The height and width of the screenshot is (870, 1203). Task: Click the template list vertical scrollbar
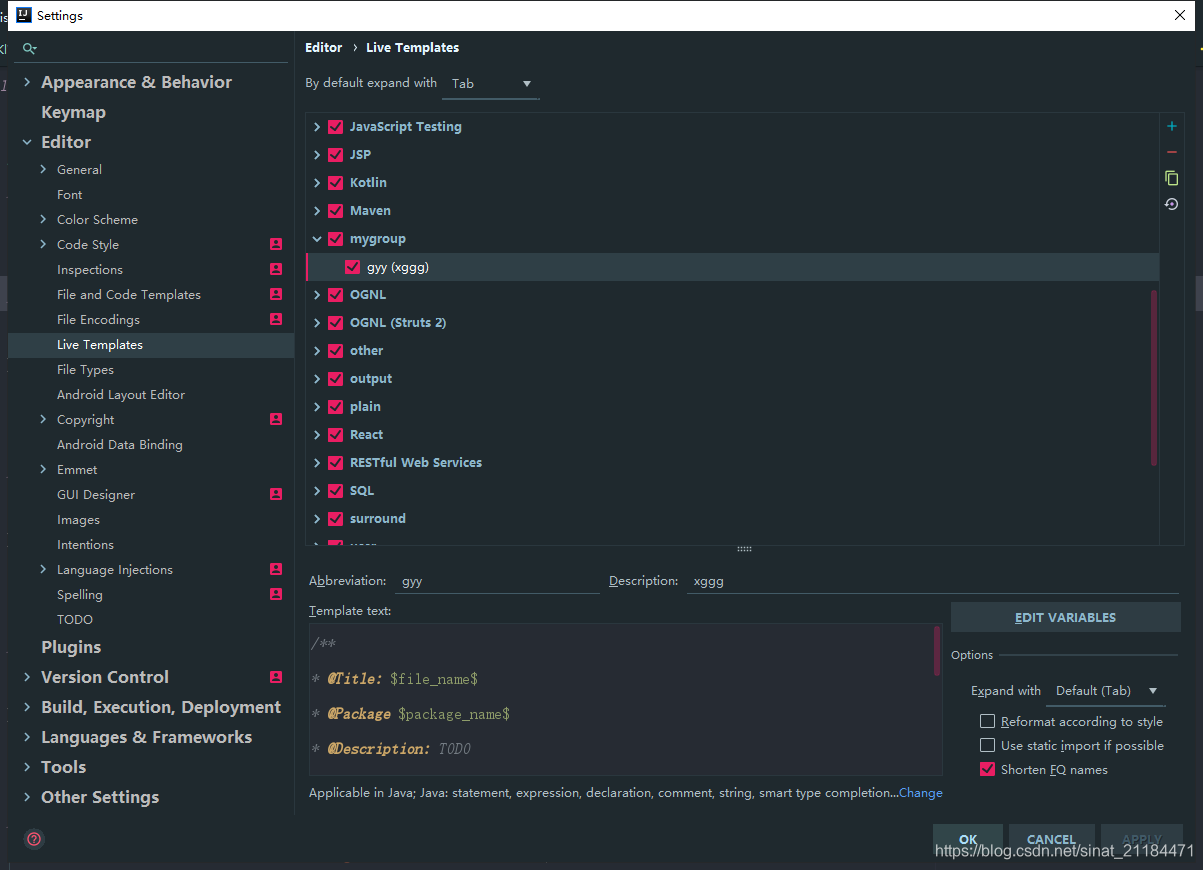1154,377
